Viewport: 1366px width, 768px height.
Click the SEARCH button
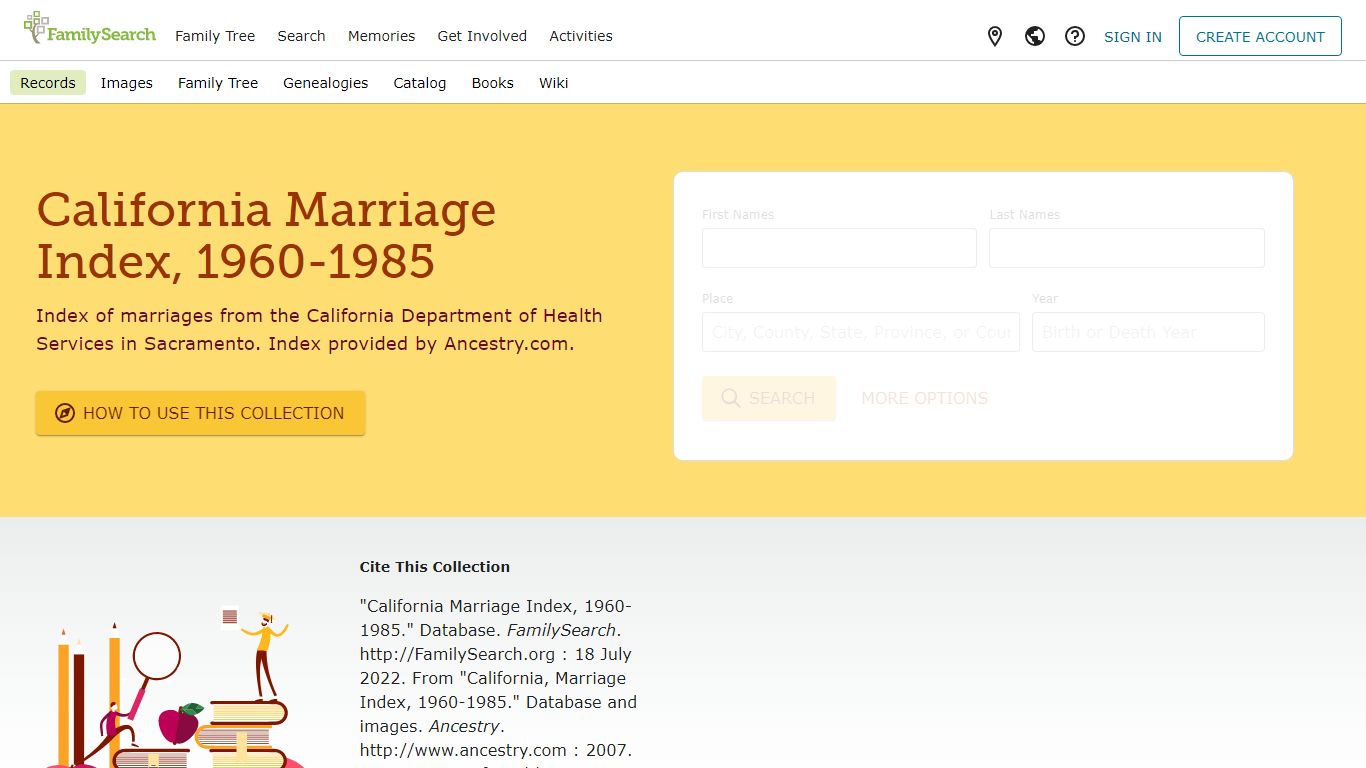[x=769, y=398]
